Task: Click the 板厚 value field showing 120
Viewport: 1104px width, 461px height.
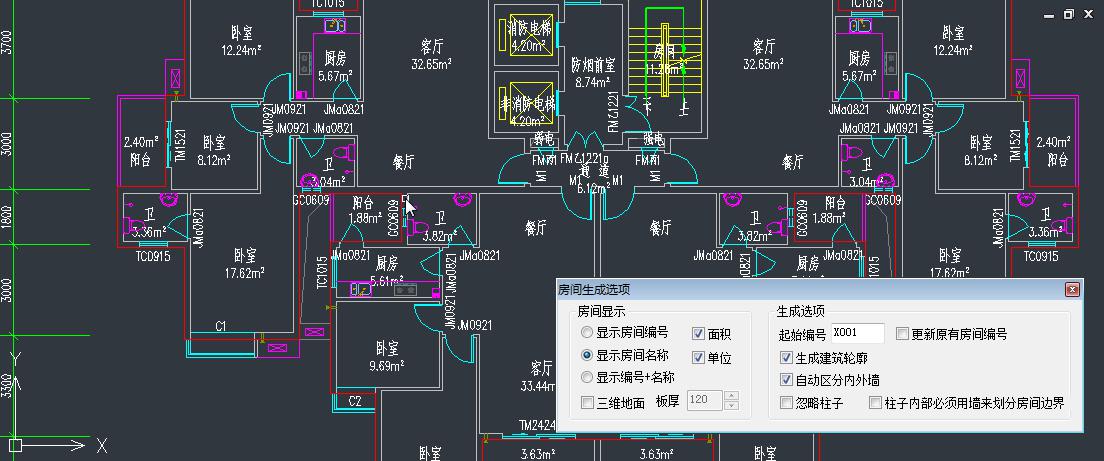Action: [x=703, y=401]
